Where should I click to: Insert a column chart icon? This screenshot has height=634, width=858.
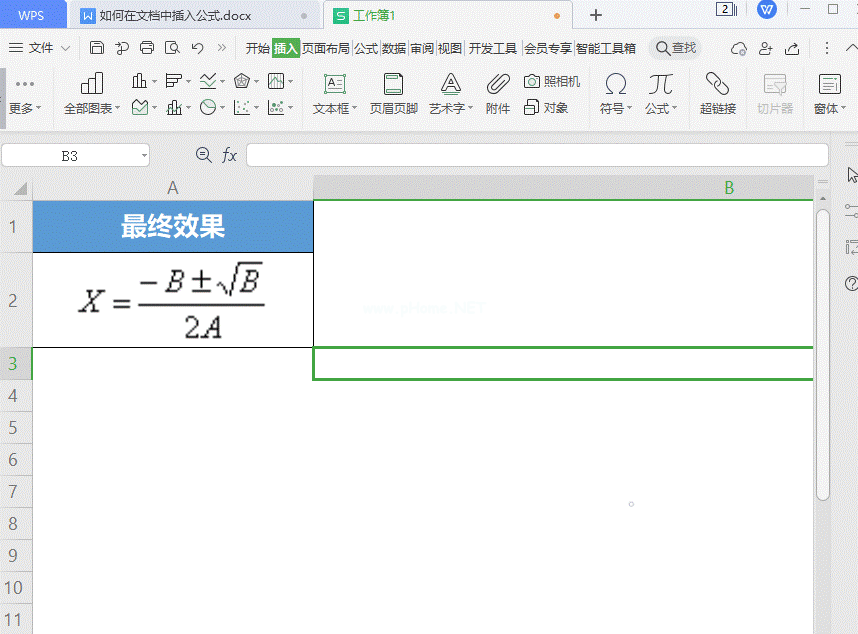(x=140, y=82)
